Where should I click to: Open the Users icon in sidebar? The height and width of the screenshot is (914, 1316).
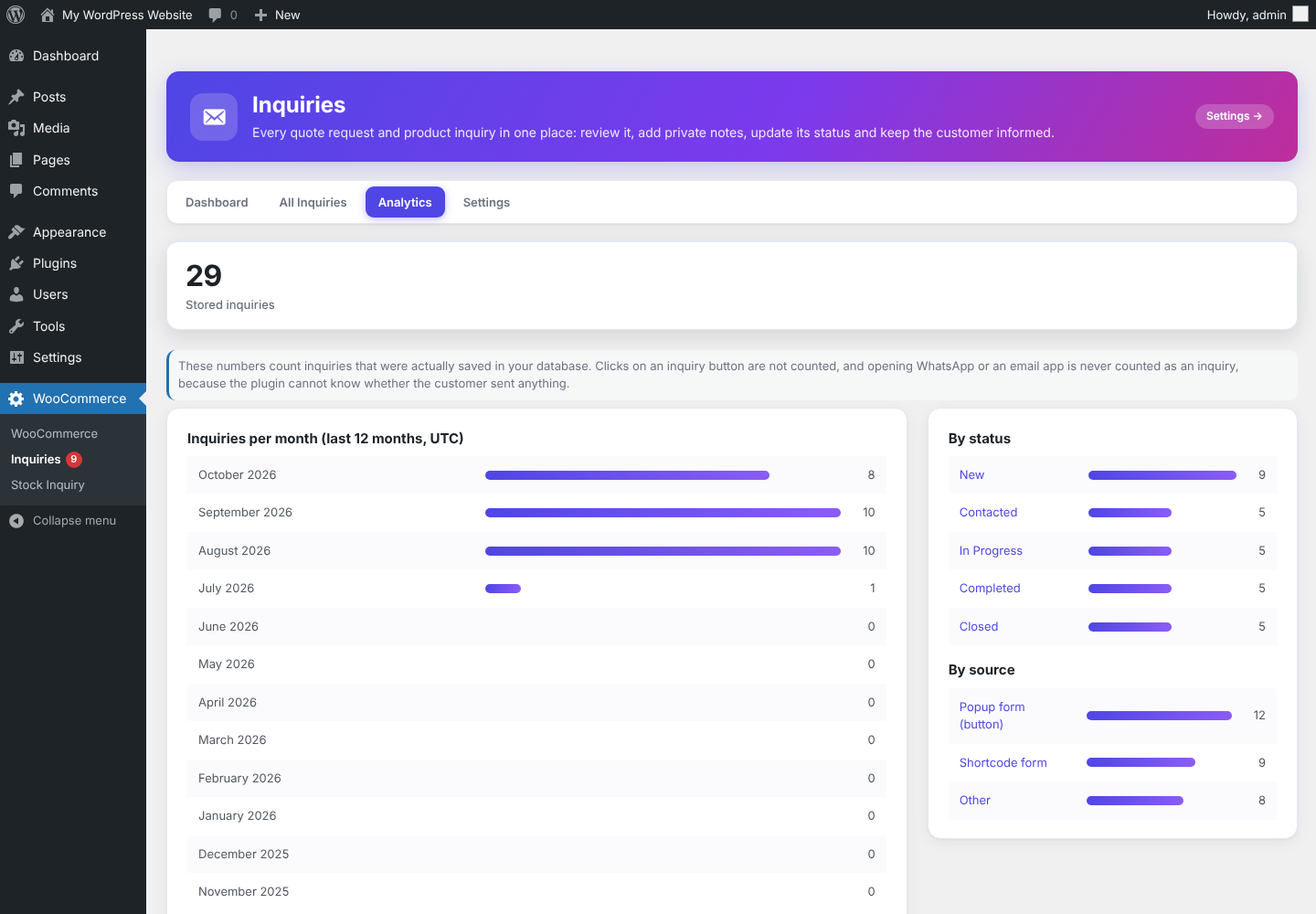pos(16,294)
